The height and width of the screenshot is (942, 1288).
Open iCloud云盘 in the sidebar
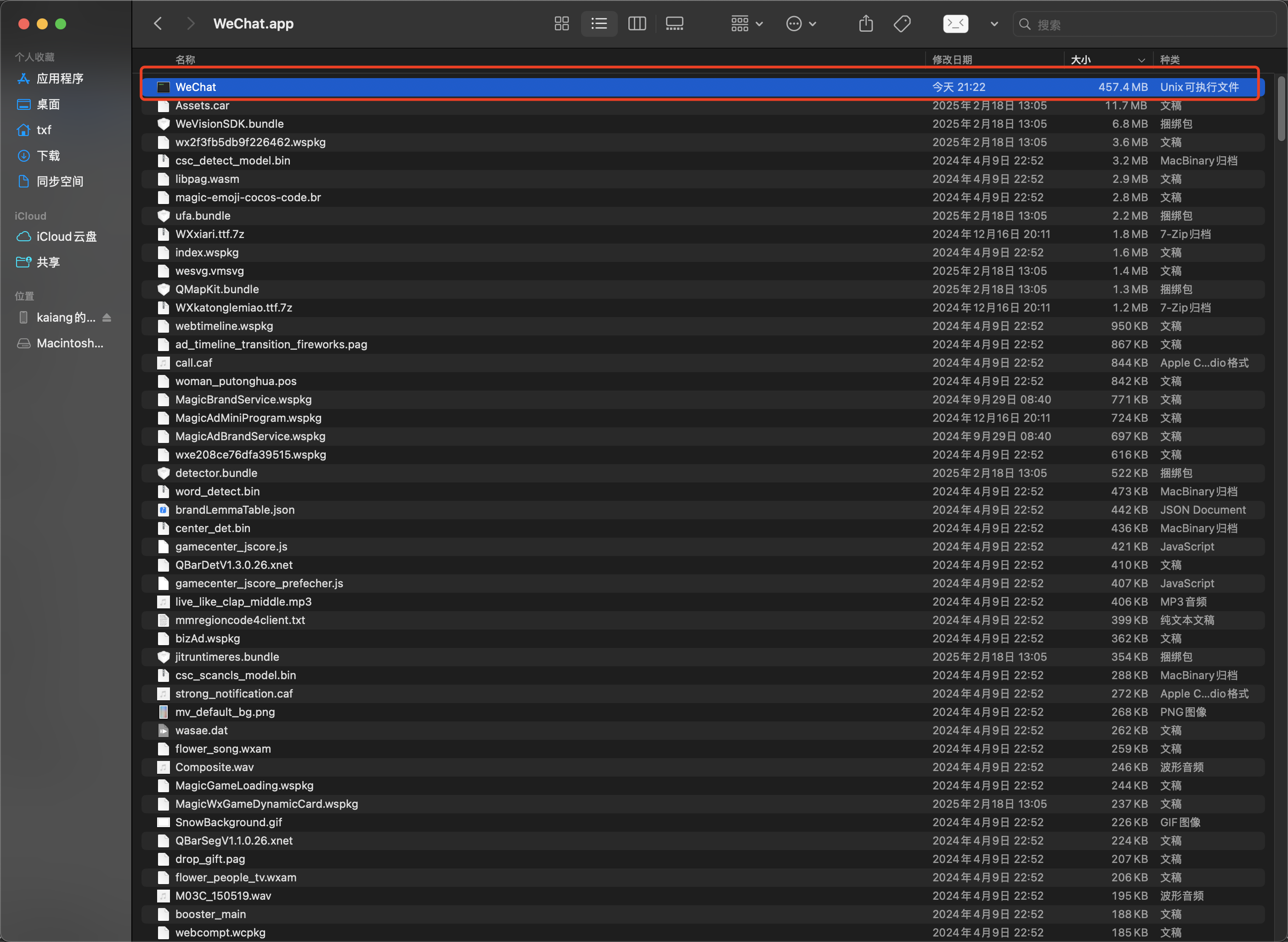click(66, 237)
